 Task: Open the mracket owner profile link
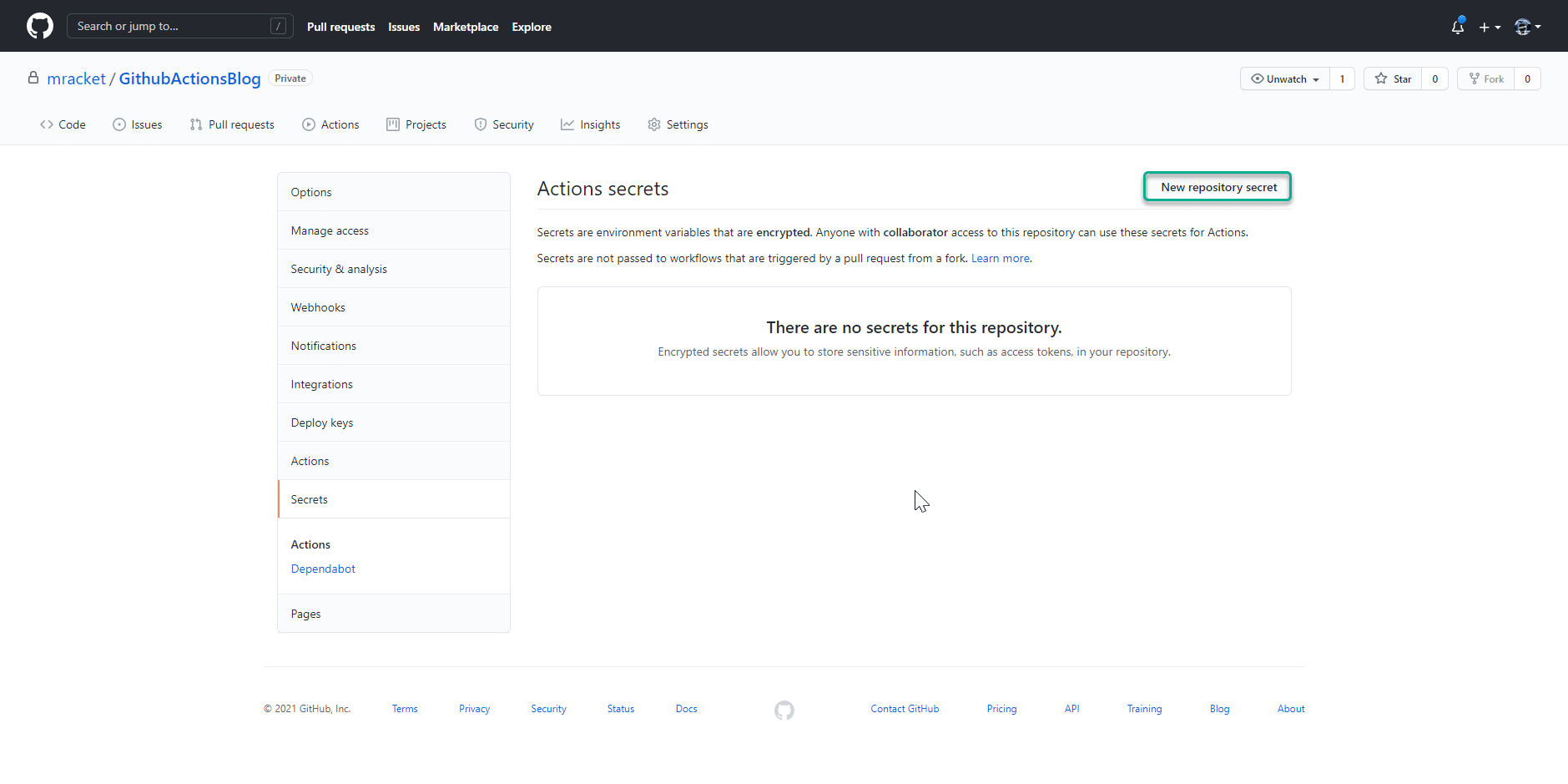pos(76,78)
